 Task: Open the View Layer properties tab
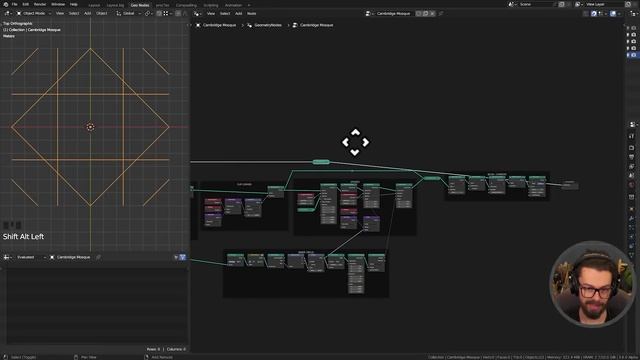tap(631, 167)
